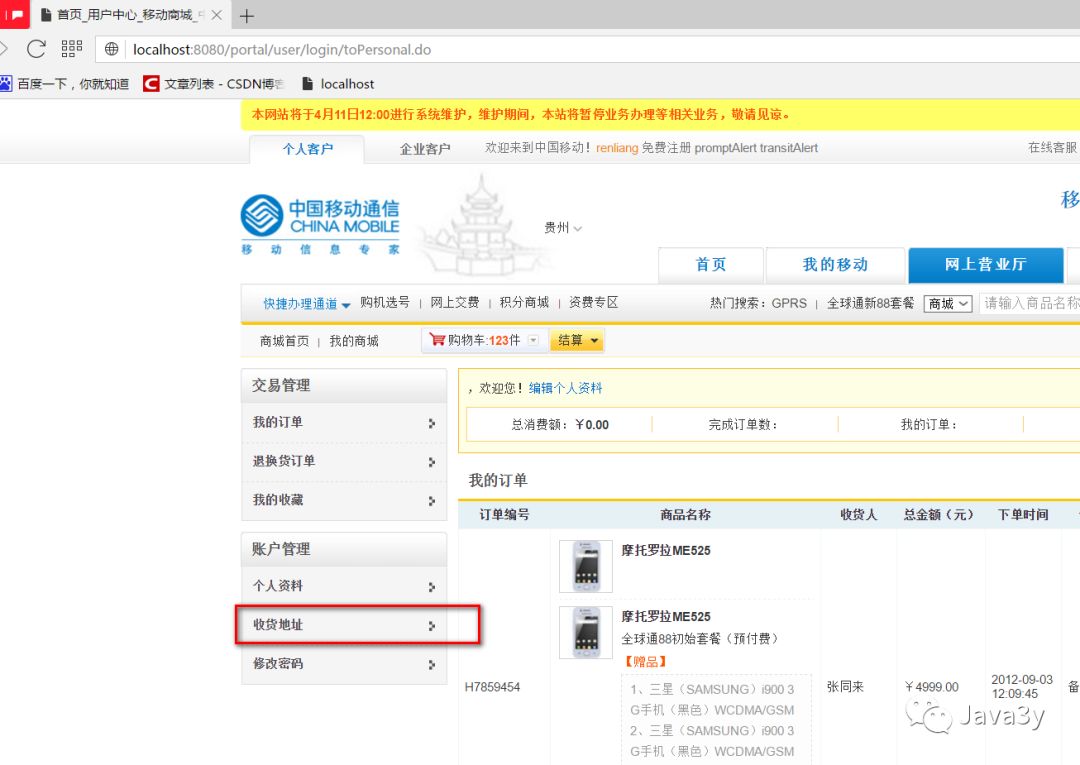Switch to the 企业客户 tab
This screenshot has height=765, width=1080.
(425, 149)
